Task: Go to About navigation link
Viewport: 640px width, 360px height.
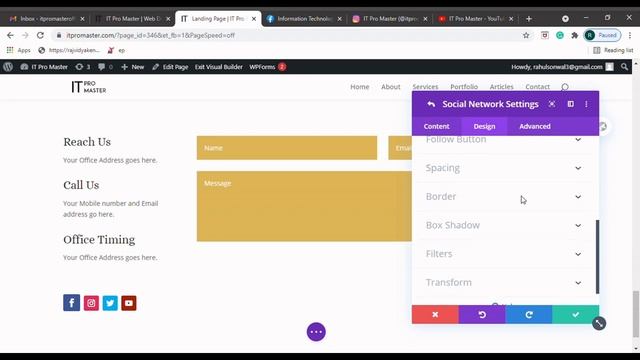Action: tap(391, 87)
